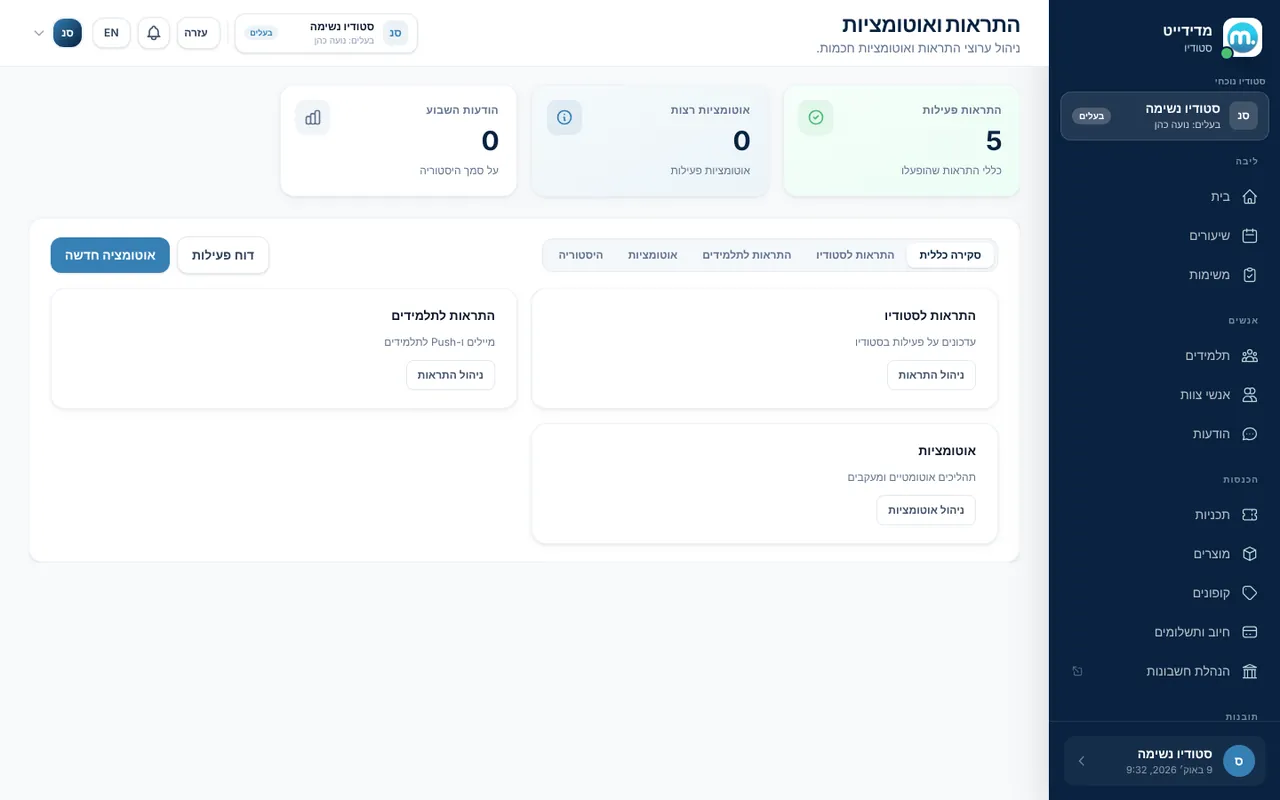Click the number 5 on התראות פעילות card

(x=993, y=141)
